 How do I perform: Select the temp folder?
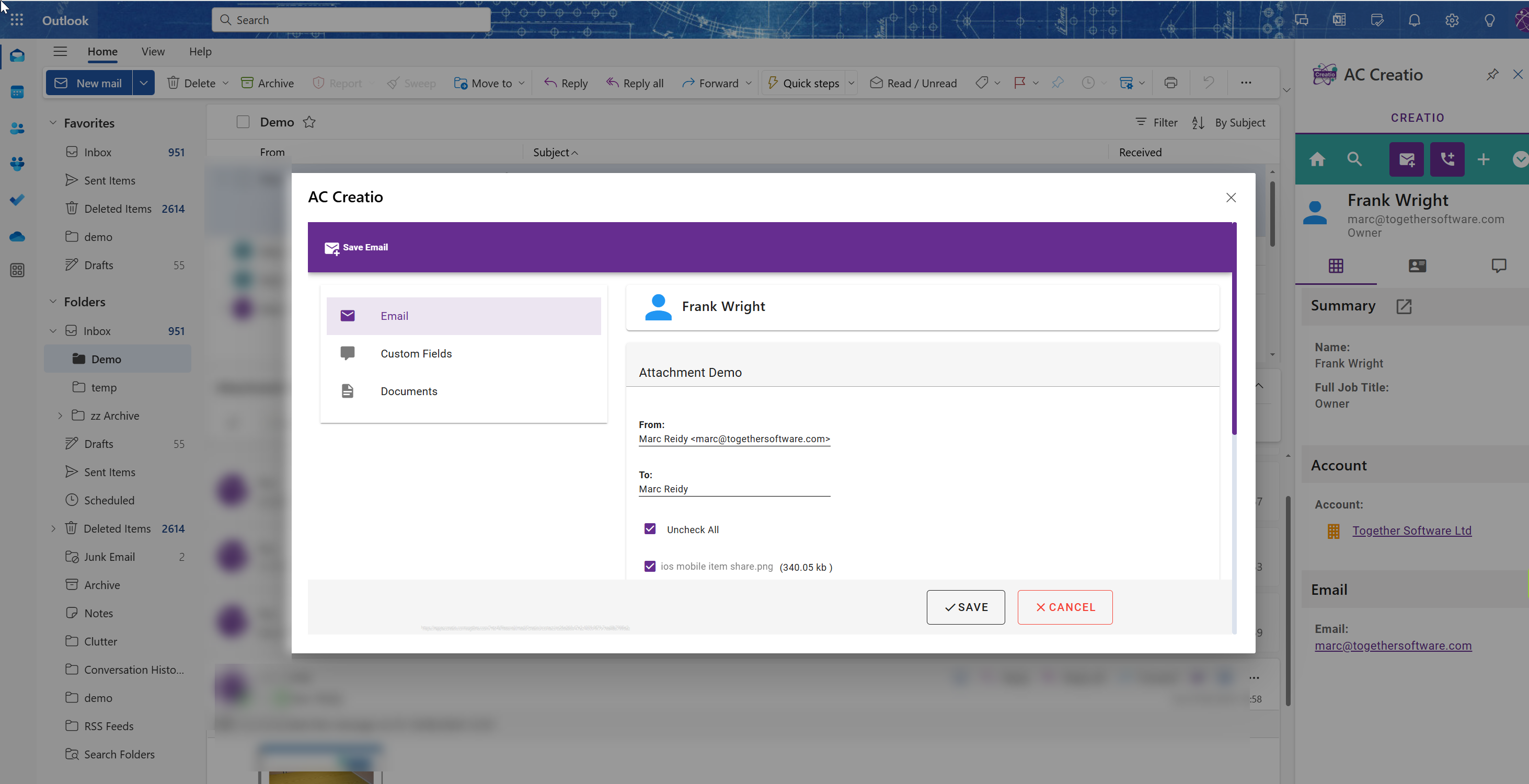(118, 387)
